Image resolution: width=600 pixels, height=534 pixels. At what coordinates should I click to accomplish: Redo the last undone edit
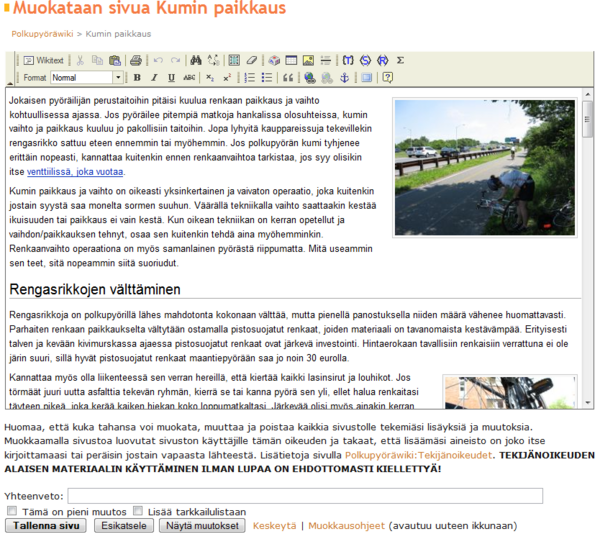click(x=175, y=60)
